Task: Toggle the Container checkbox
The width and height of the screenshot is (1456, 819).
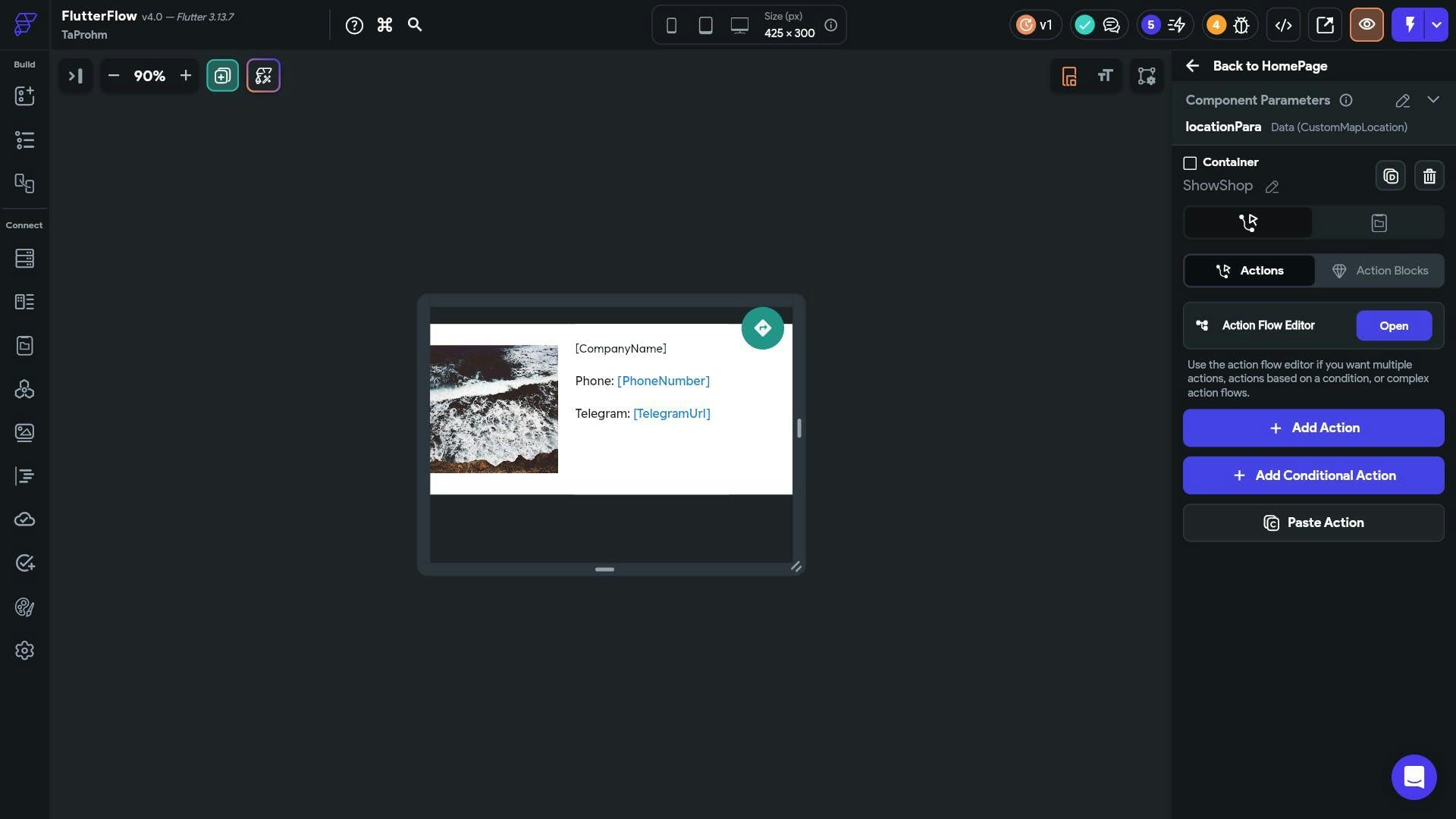Action: (x=1190, y=163)
